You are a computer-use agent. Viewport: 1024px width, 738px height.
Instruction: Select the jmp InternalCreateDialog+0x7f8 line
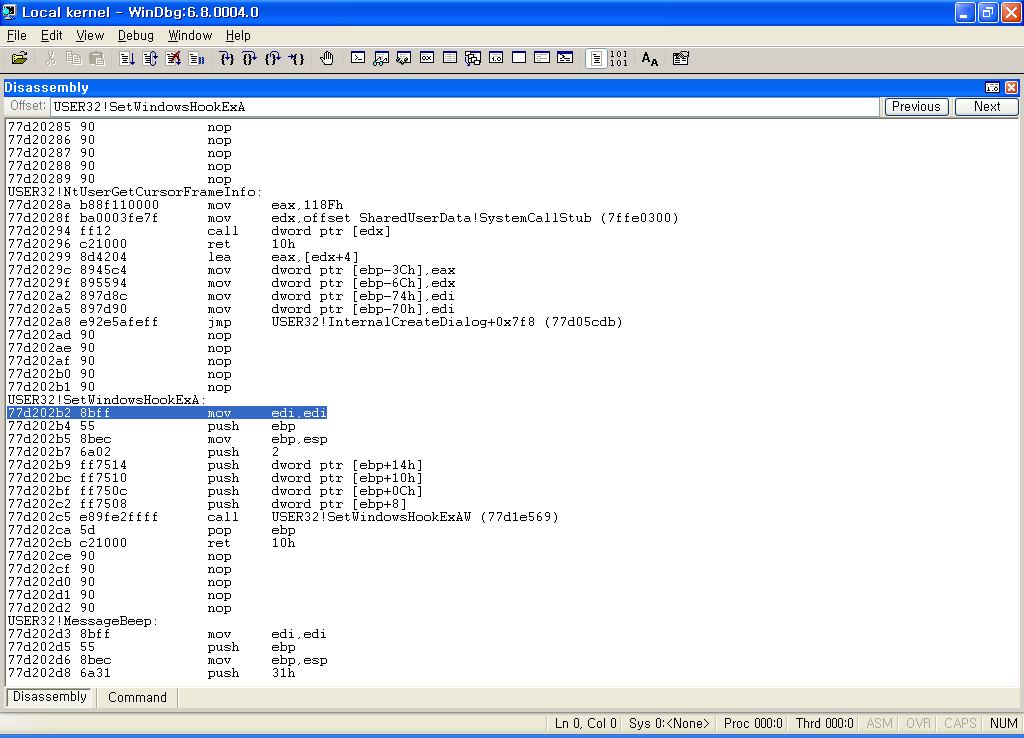tap(315, 322)
